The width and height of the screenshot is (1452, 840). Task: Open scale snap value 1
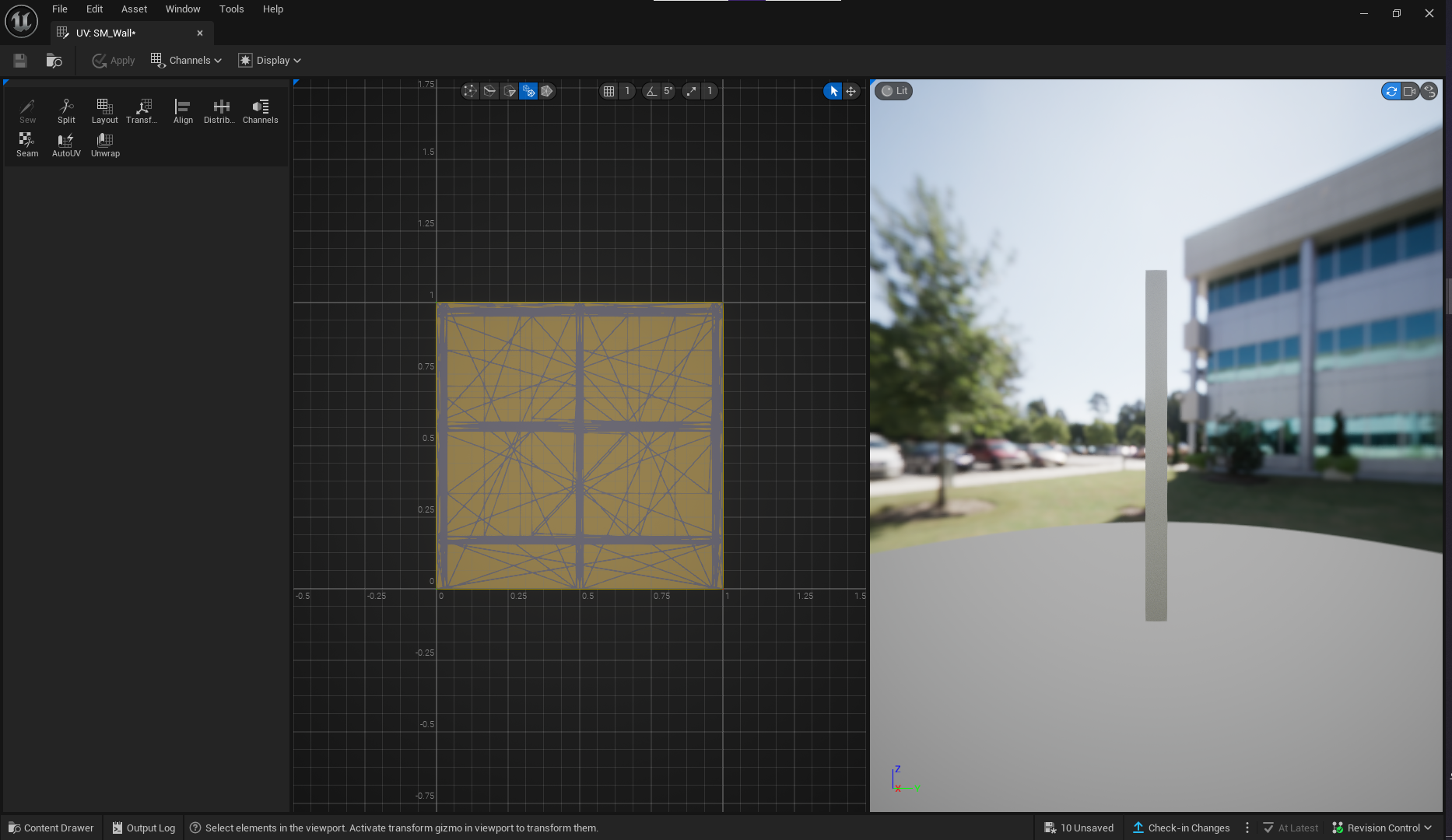pos(710,91)
